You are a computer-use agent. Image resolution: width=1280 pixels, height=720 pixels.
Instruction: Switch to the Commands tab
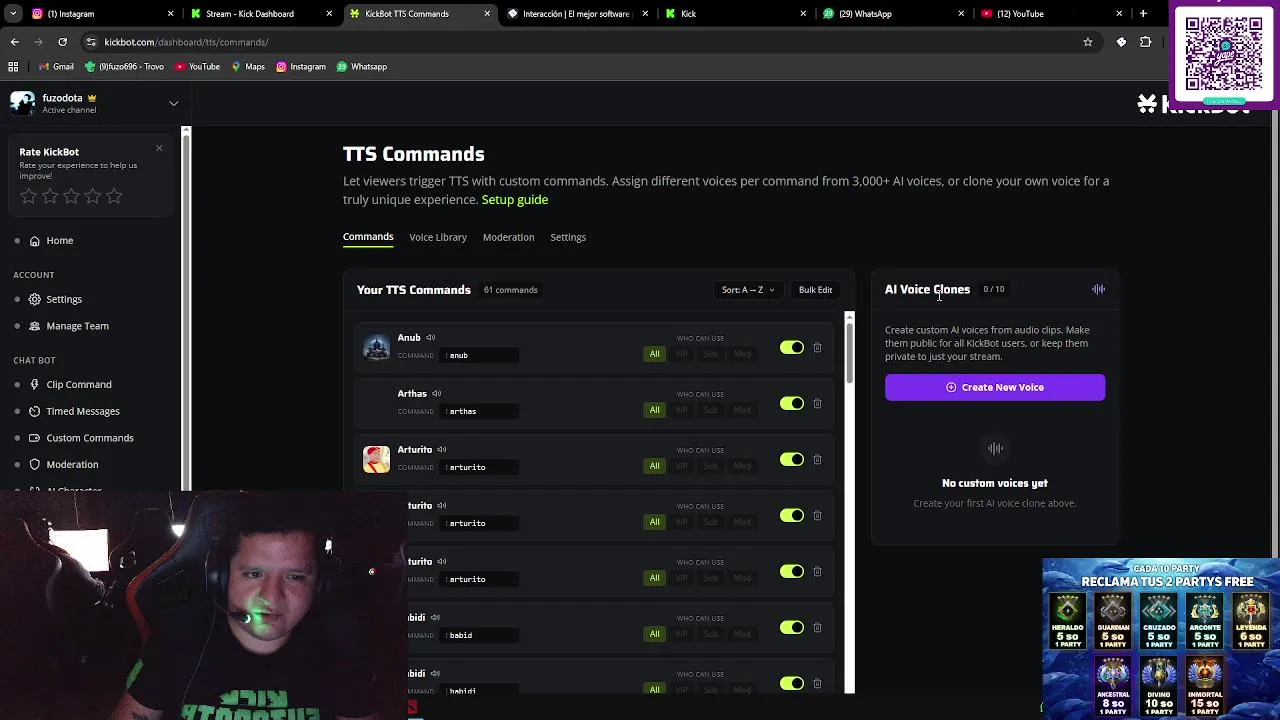[x=368, y=237]
